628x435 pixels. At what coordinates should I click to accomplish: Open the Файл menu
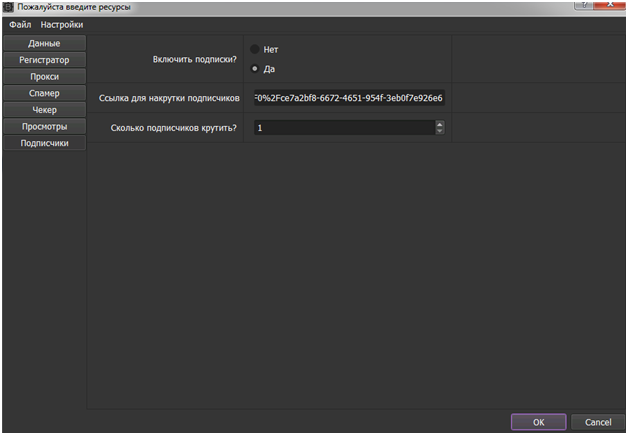20,24
